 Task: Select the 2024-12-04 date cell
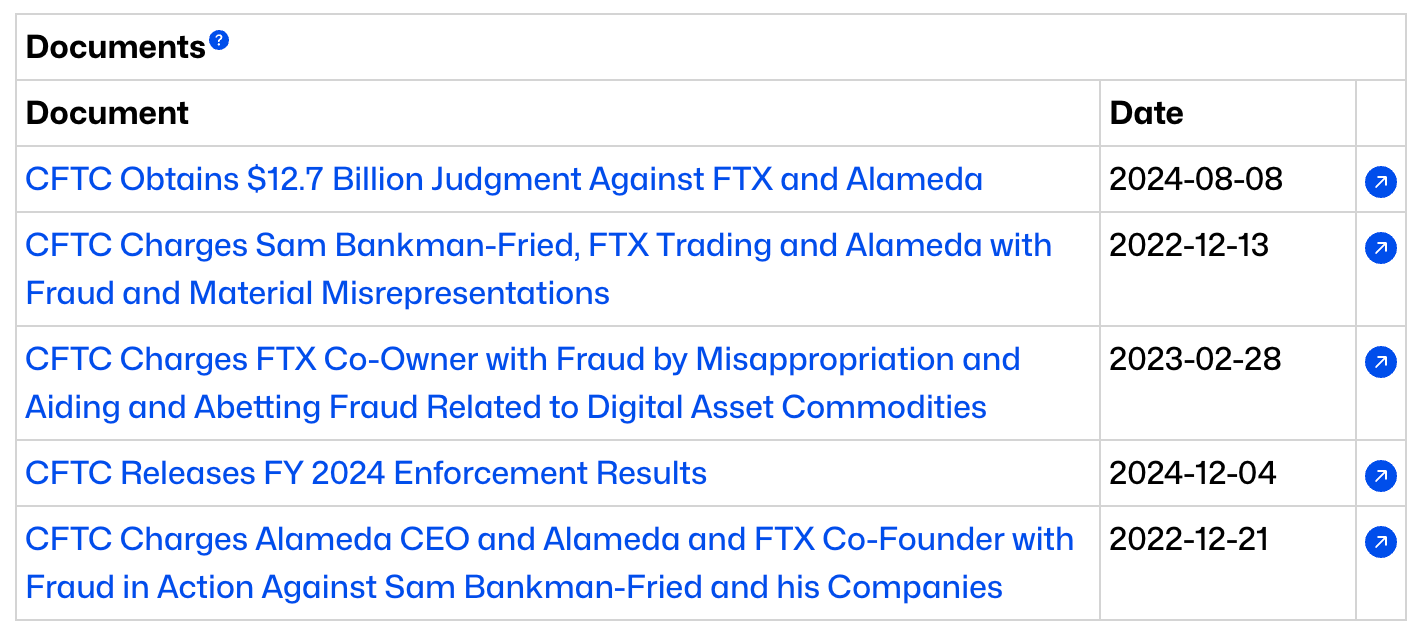[1193, 473]
